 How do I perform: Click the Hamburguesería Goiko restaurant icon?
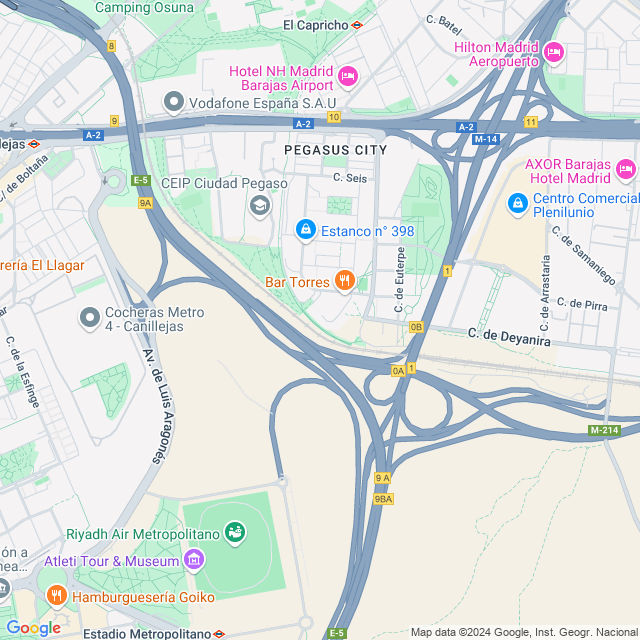pos(57,596)
